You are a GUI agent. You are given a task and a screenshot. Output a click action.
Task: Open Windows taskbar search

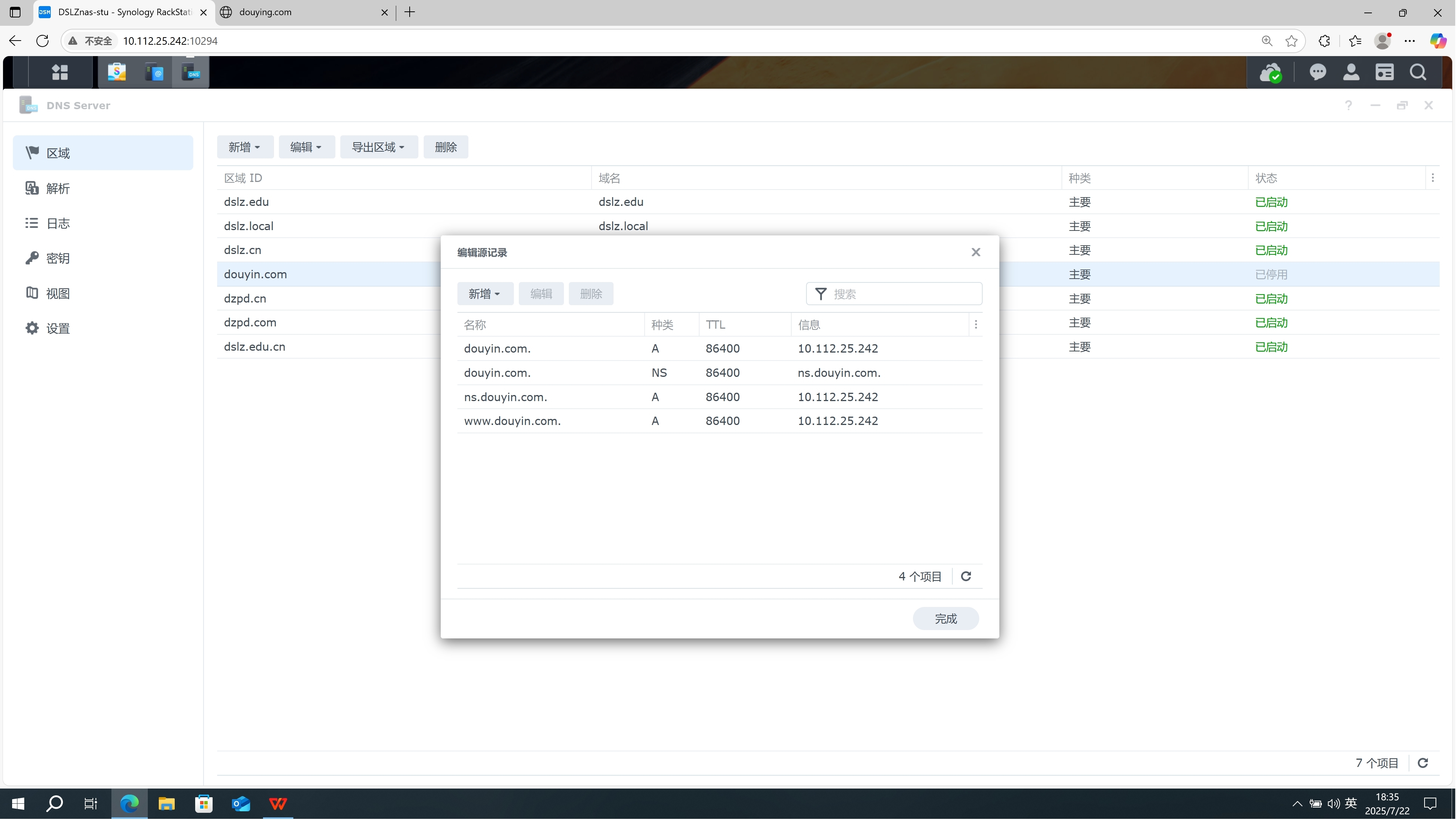[x=54, y=804]
